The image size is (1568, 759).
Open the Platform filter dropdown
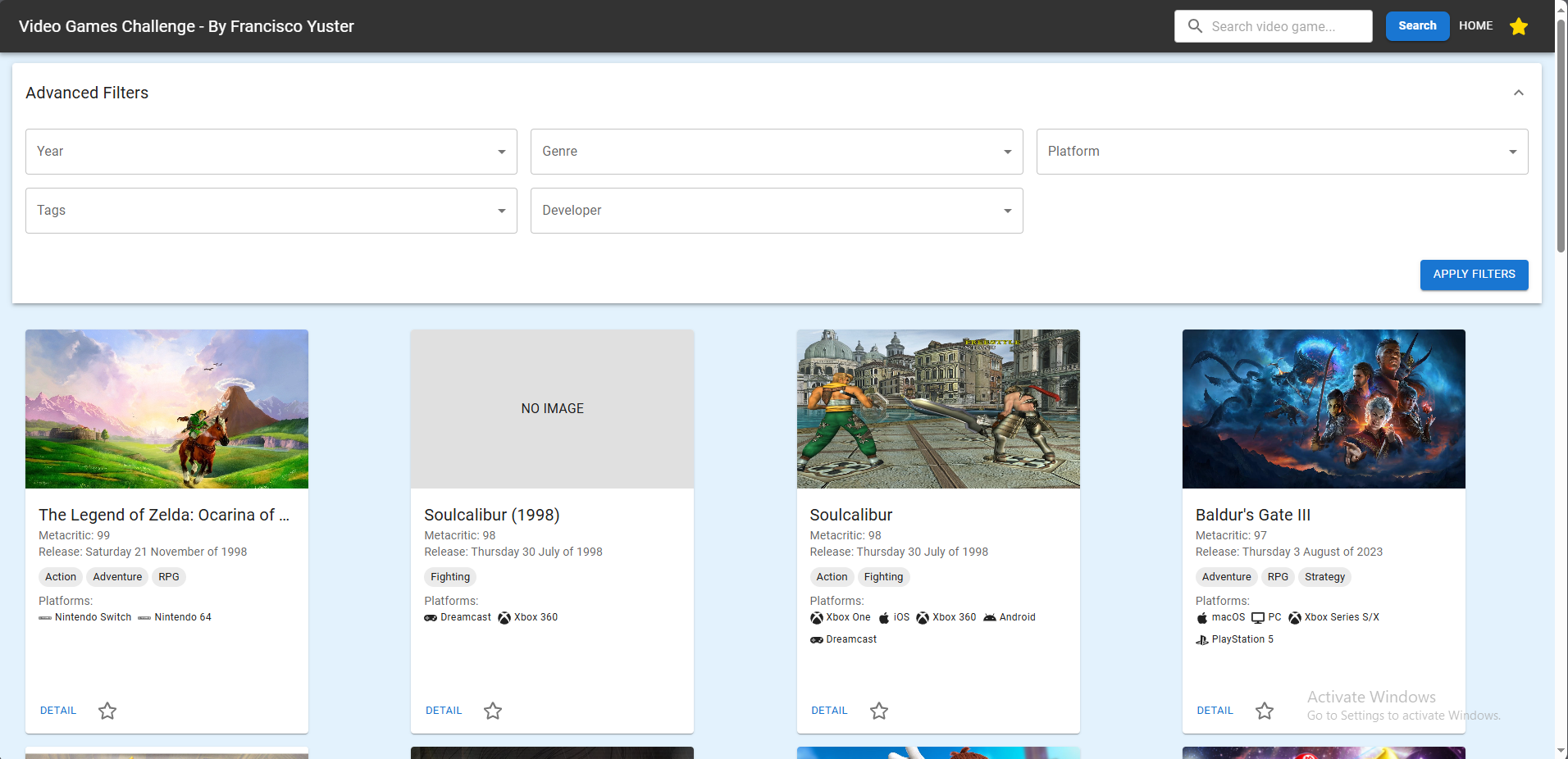pos(1281,152)
